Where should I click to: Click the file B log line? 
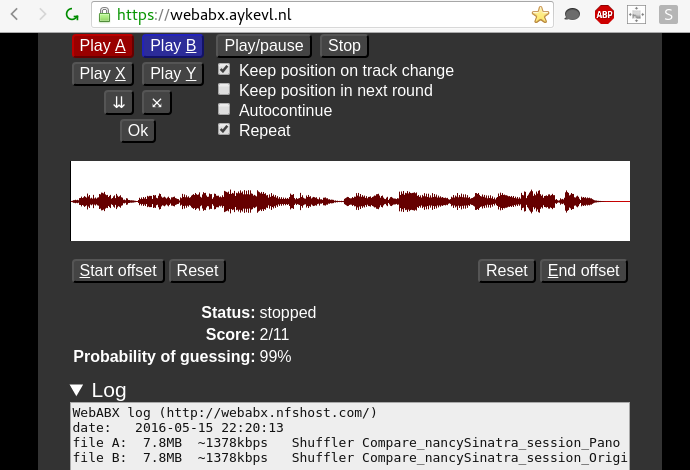[350, 458]
